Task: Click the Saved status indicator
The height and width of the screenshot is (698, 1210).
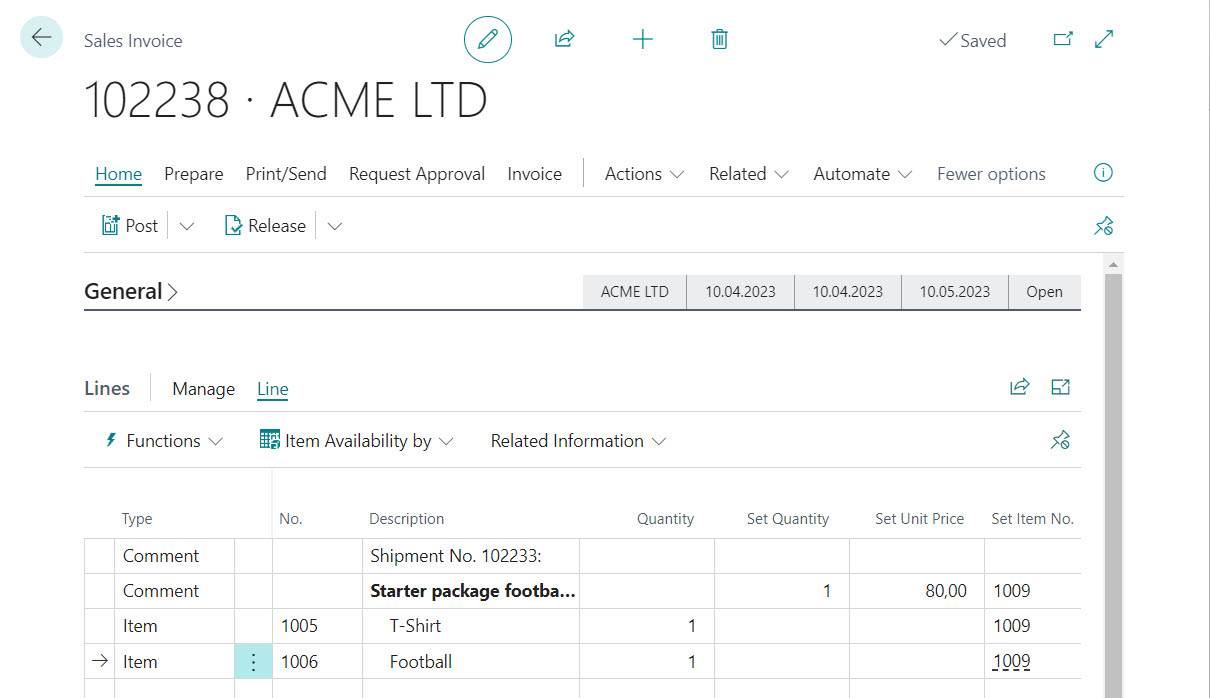Action: pos(972,41)
